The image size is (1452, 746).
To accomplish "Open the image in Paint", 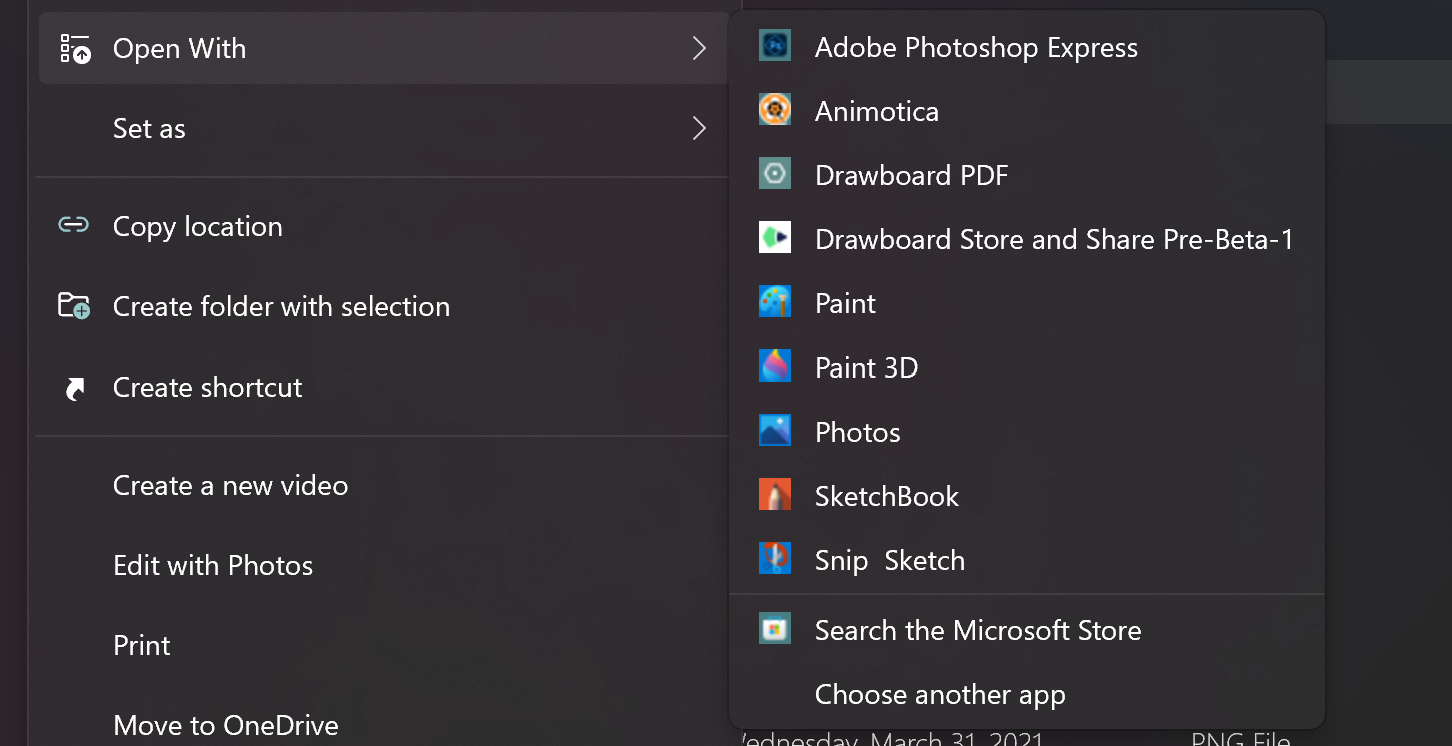I will pyautogui.click(x=1027, y=303).
